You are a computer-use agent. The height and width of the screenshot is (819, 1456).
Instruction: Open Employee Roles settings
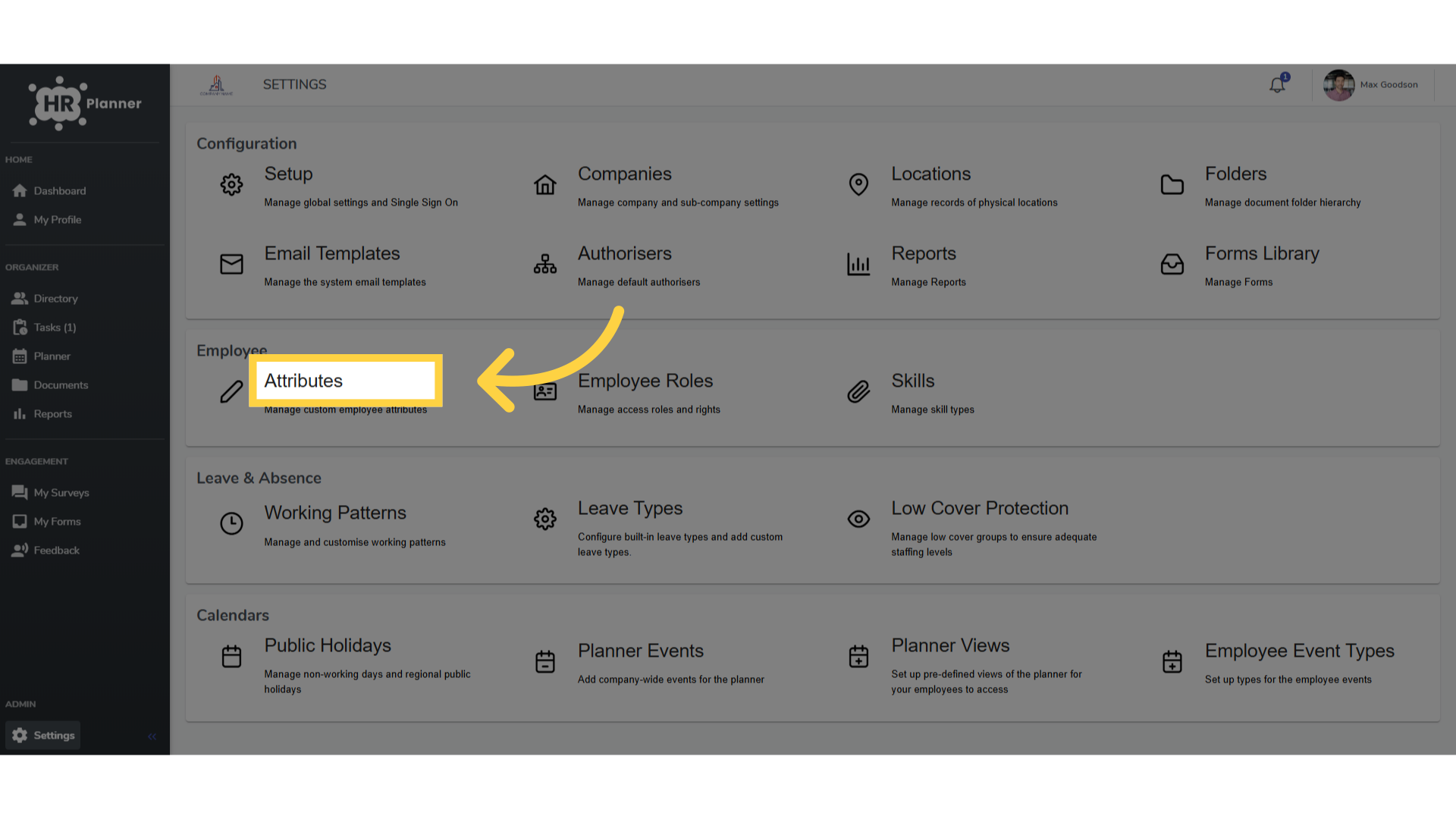pos(645,381)
